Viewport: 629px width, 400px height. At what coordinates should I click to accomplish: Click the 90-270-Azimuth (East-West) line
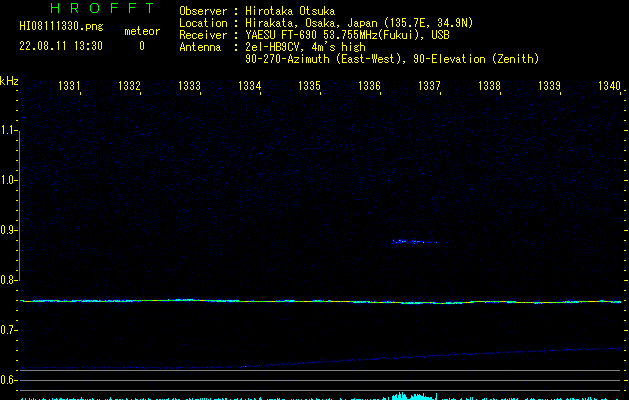392,59
